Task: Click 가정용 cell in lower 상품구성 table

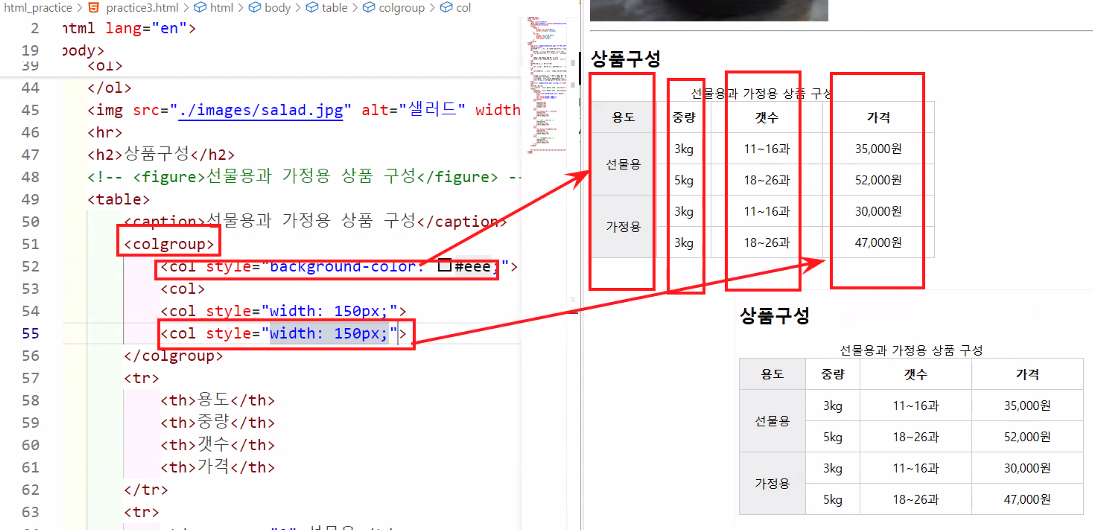Action: tap(772, 483)
